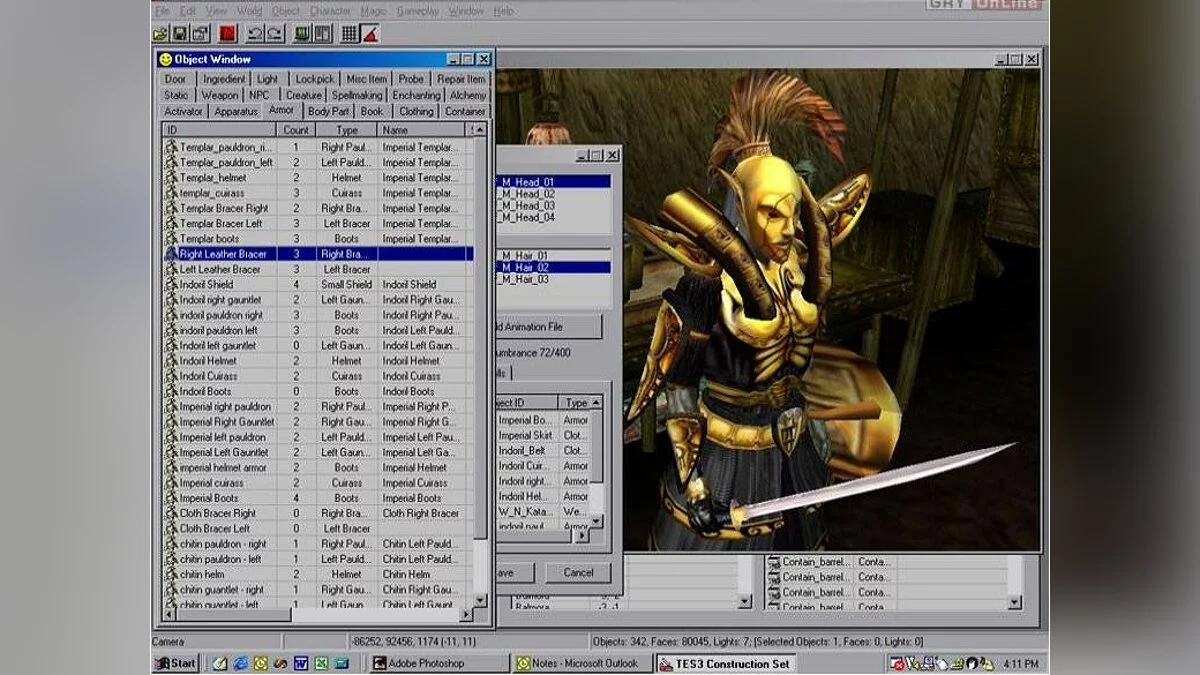This screenshot has height=675, width=1200.
Task: Save the plugin using the floppy disk icon
Action: pyautogui.click(x=180, y=33)
